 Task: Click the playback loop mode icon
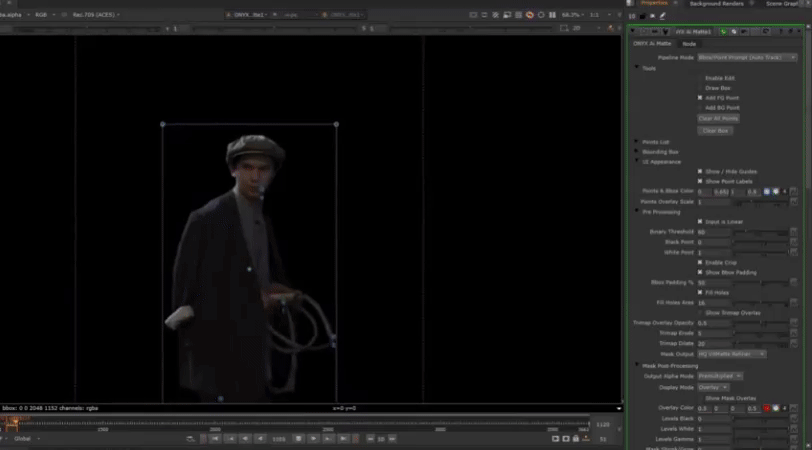click(x=191, y=439)
